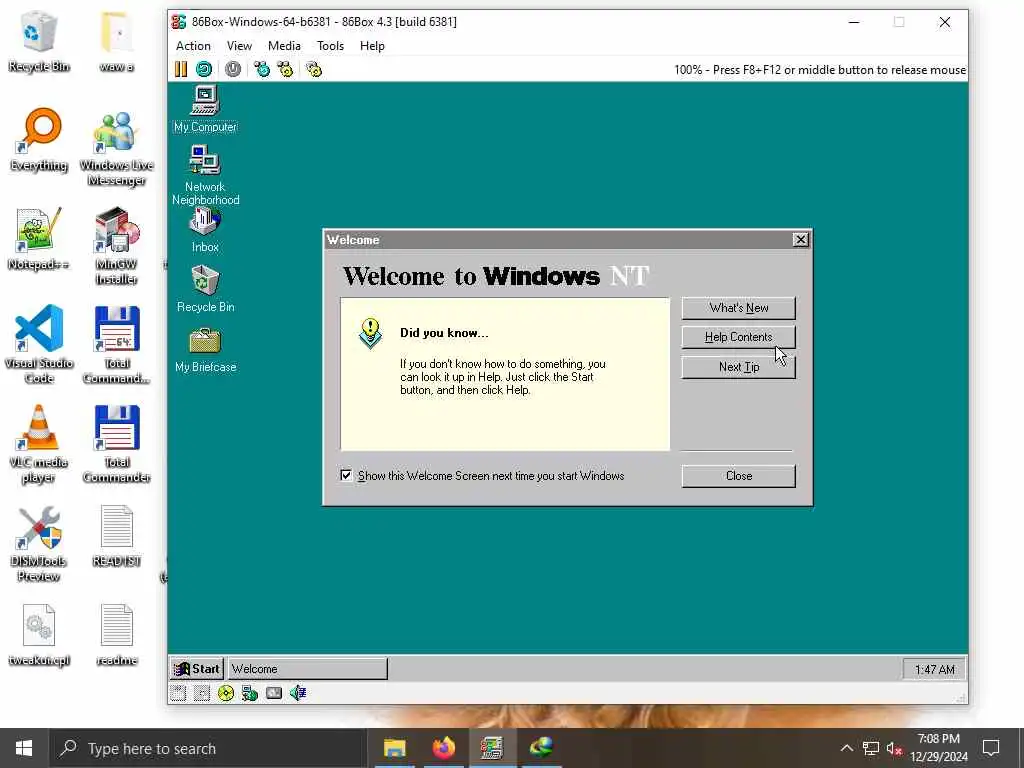
Task: Click the first floppy drive status bar icon
Action: point(178,693)
